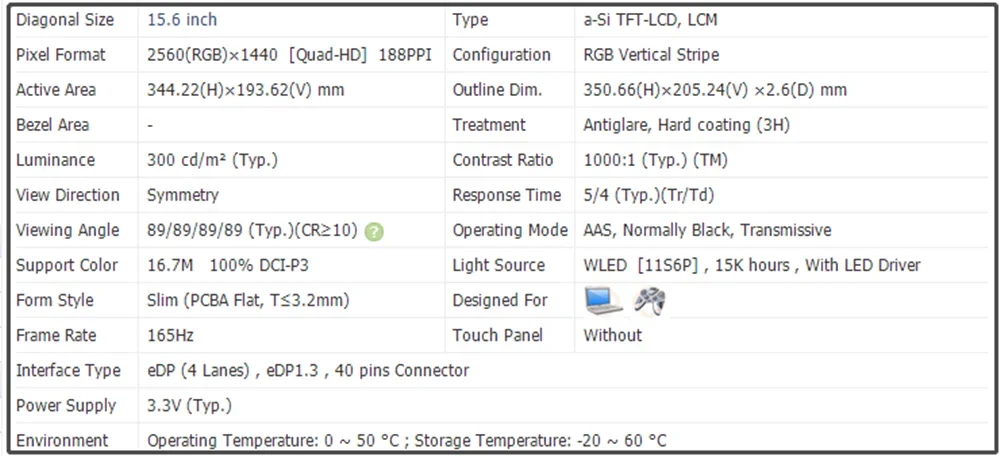Click RGB Vertical Stripe configuration text
Viewport: 1000px width, 456px height.
pyautogui.click(x=651, y=55)
